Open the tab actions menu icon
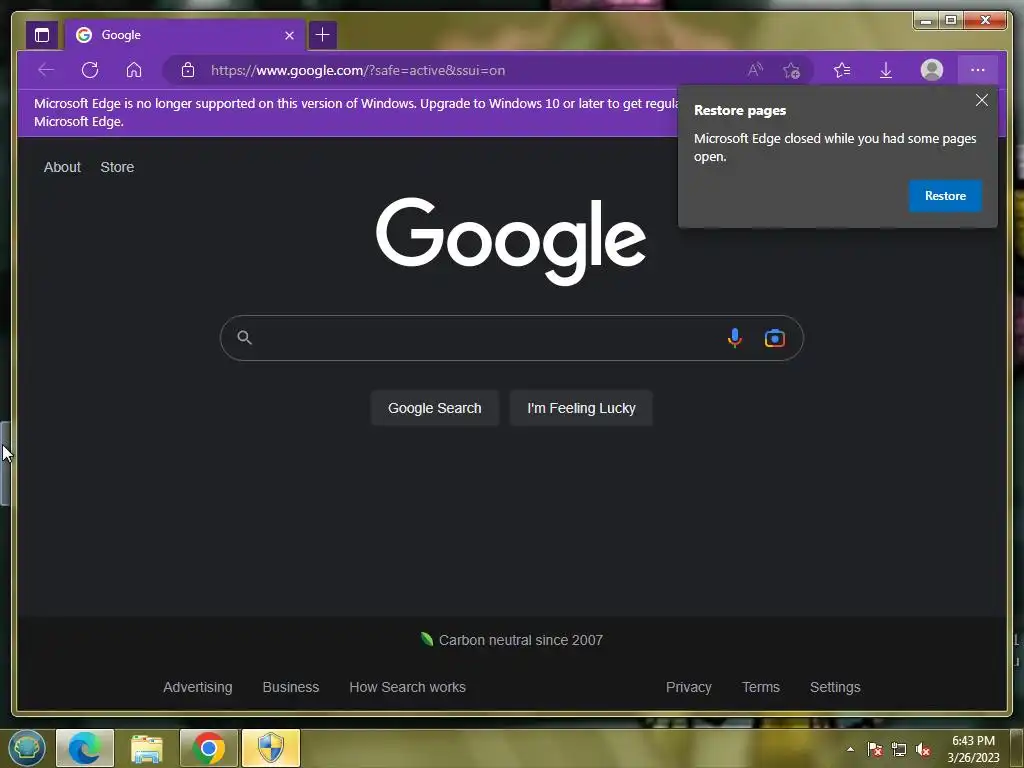 (x=42, y=35)
